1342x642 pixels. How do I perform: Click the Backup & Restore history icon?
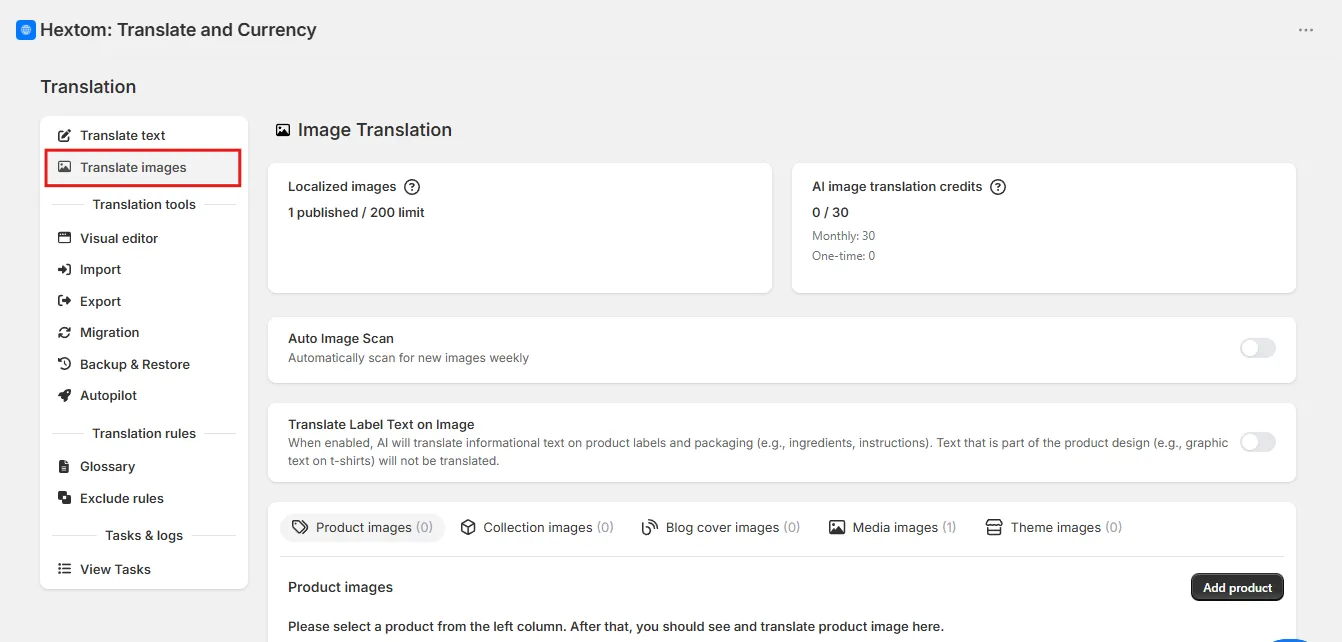click(64, 364)
